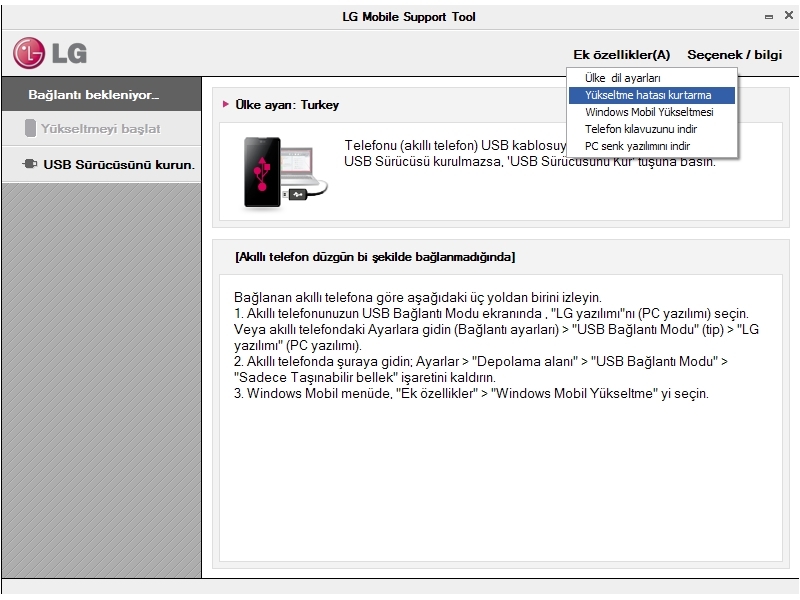
Task: Select the Bağlantı bekleniyor sidebar header
Action: pos(102,94)
